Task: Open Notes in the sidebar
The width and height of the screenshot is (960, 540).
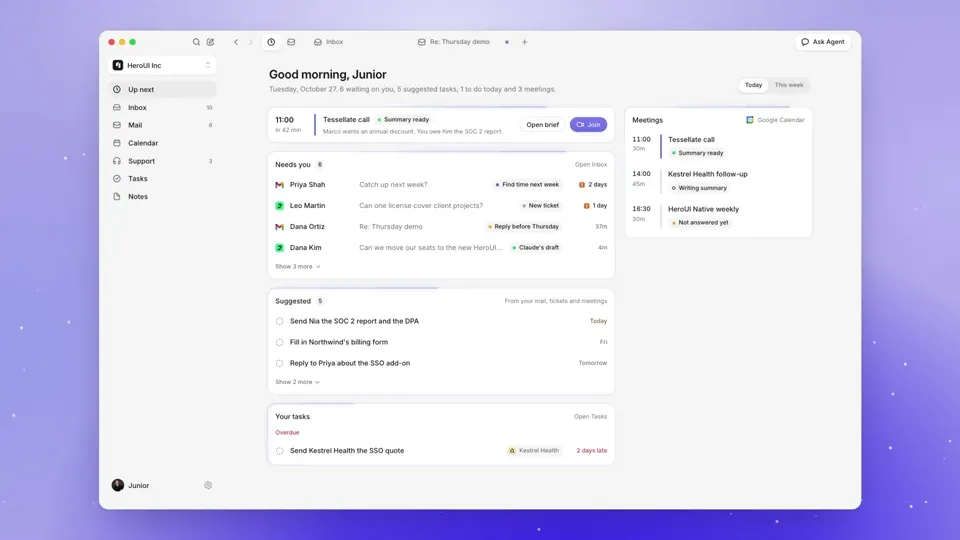Action: [x=162, y=197]
